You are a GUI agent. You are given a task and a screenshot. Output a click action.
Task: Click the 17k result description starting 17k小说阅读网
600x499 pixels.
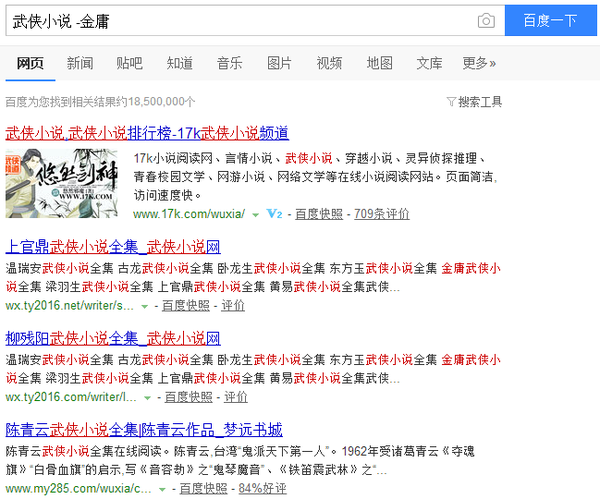click(315, 177)
